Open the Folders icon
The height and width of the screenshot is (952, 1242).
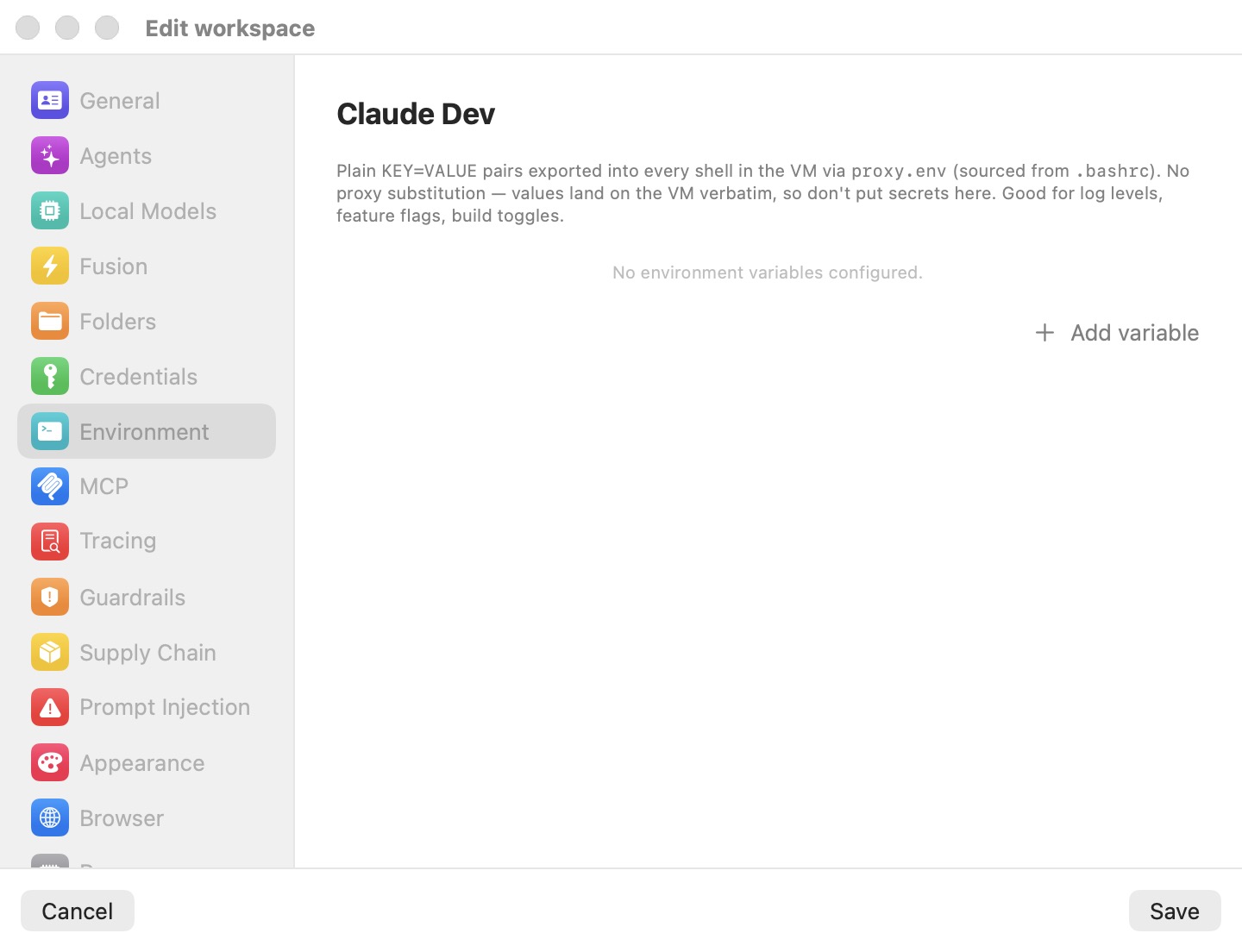pos(50,322)
